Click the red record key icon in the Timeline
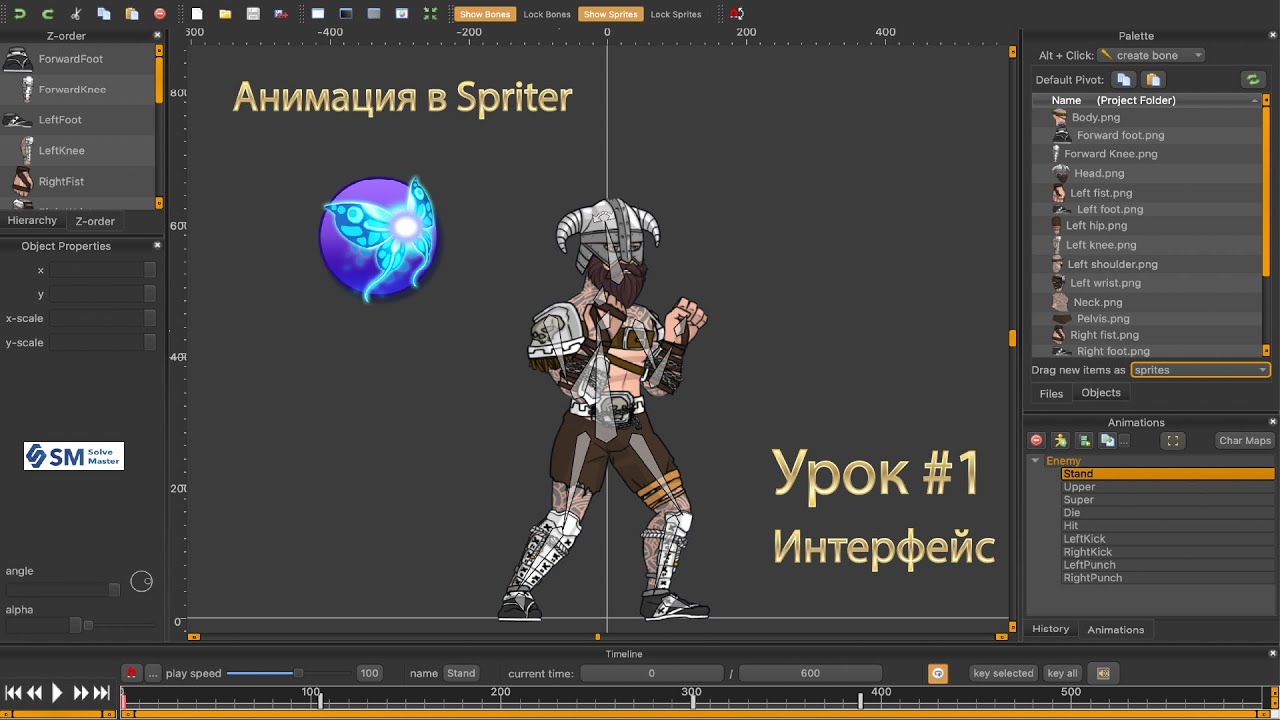Viewport: 1280px width, 720px height. pos(131,673)
